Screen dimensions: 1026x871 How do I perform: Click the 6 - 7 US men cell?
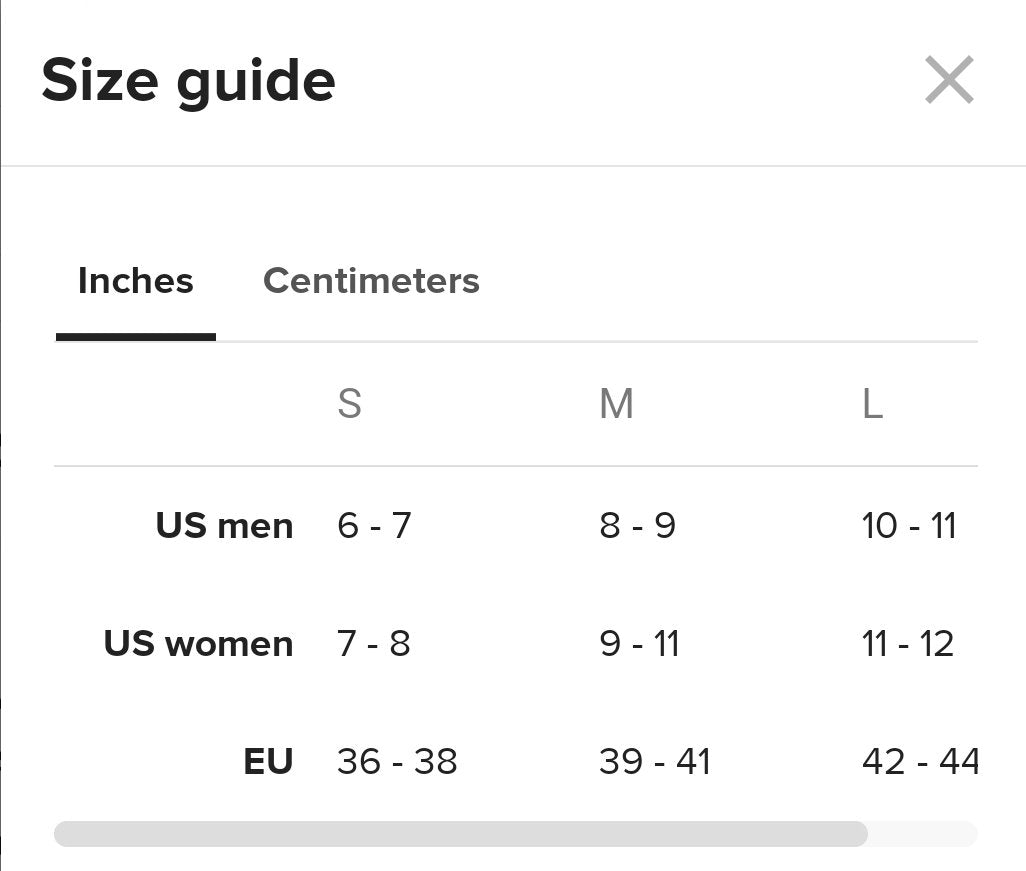(x=374, y=525)
